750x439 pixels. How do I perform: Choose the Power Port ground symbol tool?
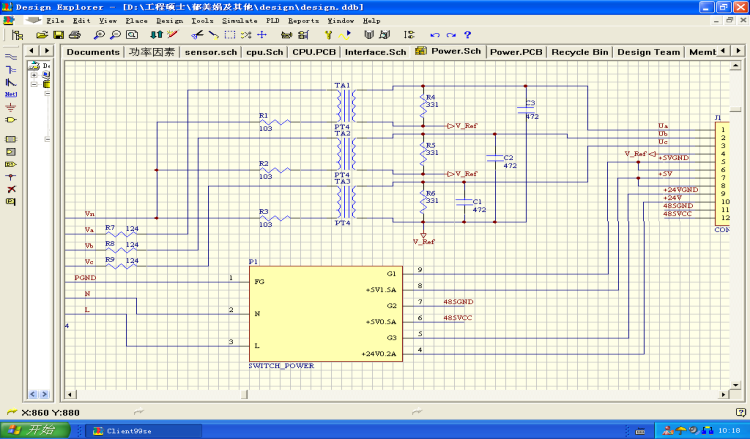click(11, 105)
